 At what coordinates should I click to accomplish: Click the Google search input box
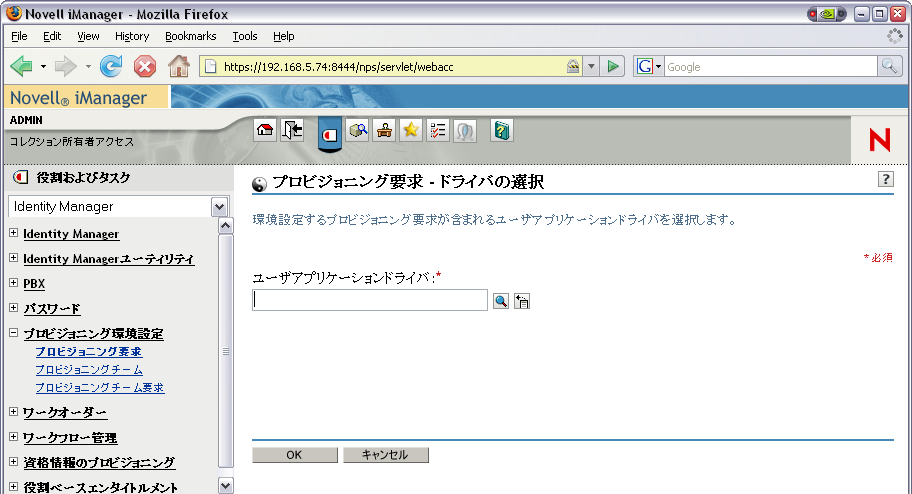pyautogui.click(x=771, y=66)
